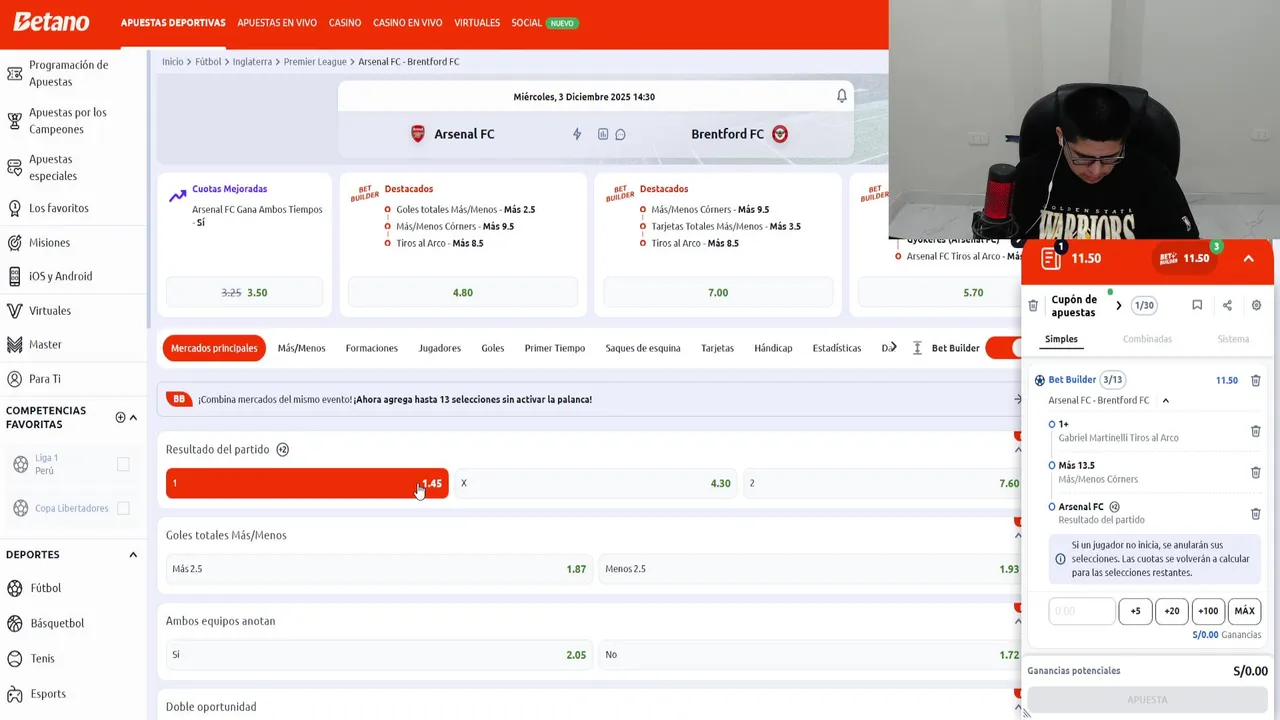
Task: Open the lightning live tracker icon
Action: click(x=577, y=134)
